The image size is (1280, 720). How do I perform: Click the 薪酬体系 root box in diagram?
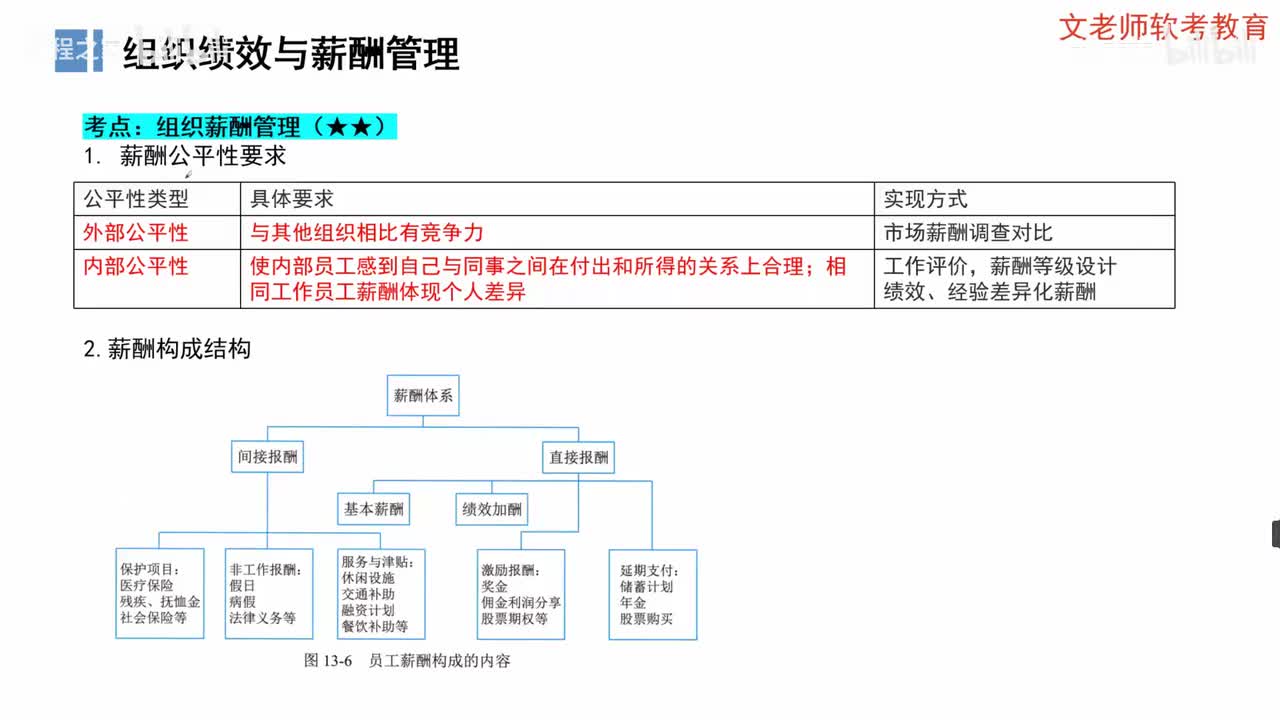[423, 395]
